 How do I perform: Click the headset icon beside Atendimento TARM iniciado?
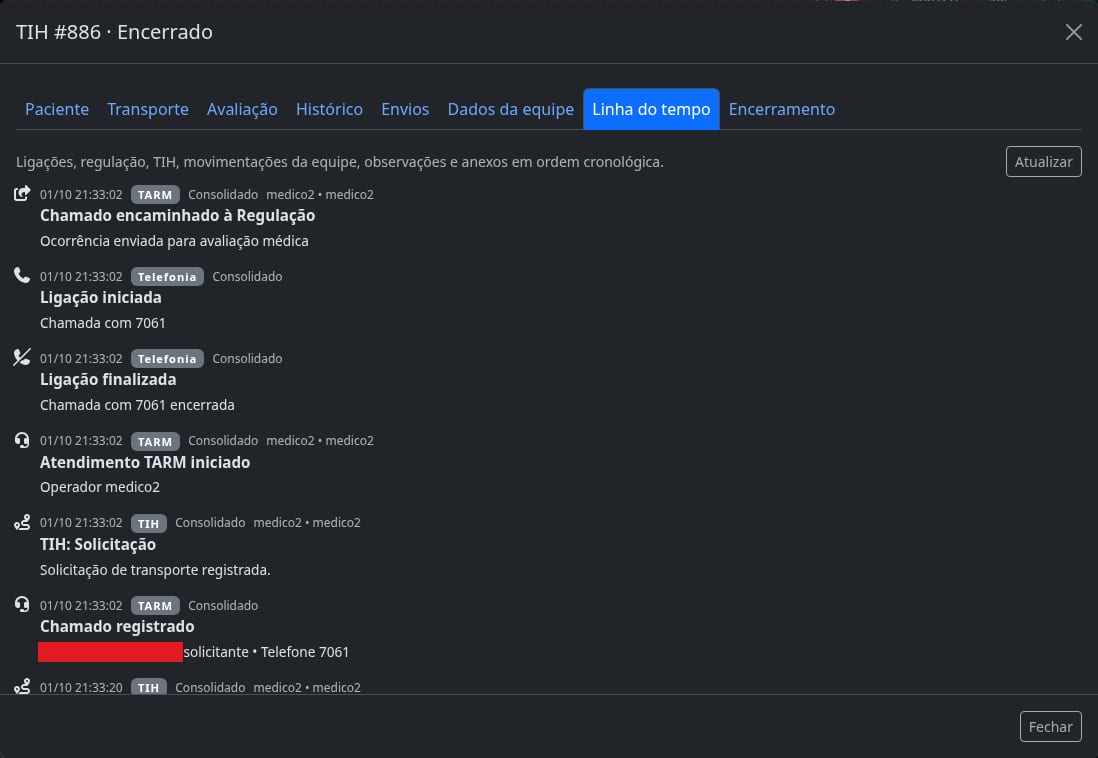click(22, 439)
